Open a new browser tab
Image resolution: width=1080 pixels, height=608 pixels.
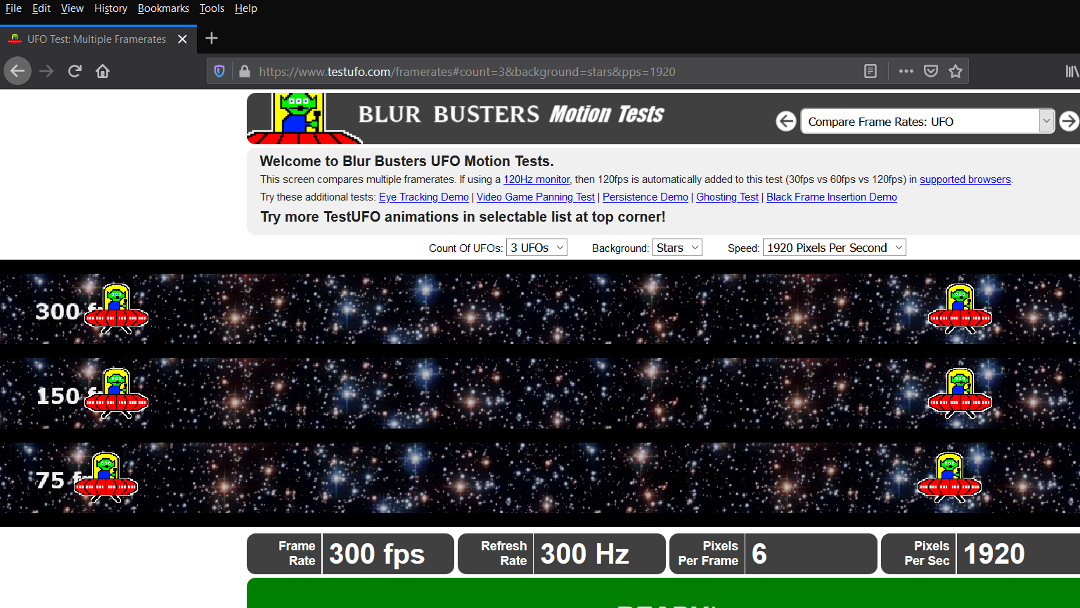211,39
